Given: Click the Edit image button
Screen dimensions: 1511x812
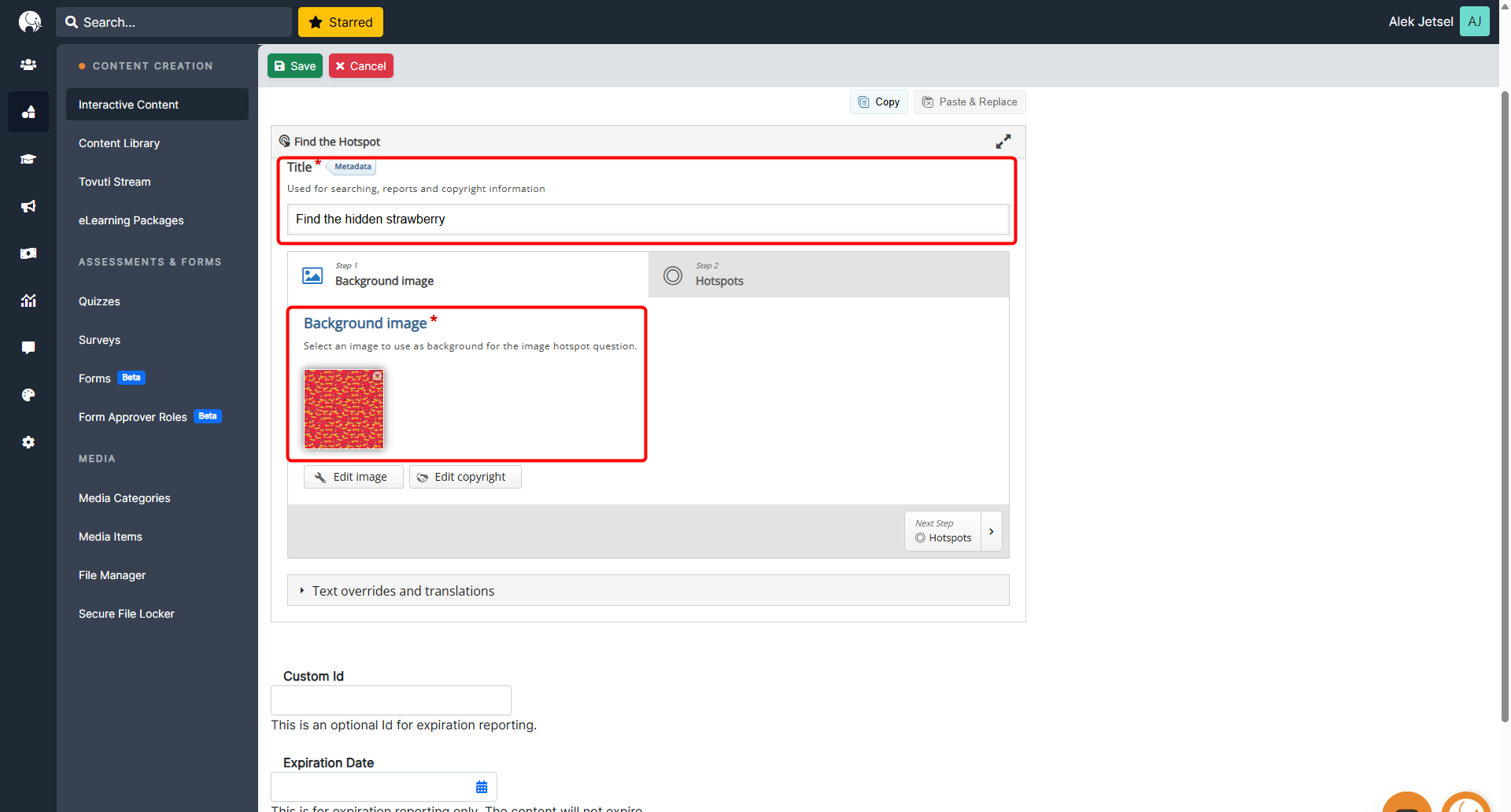Looking at the screenshot, I should click(353, 477).
